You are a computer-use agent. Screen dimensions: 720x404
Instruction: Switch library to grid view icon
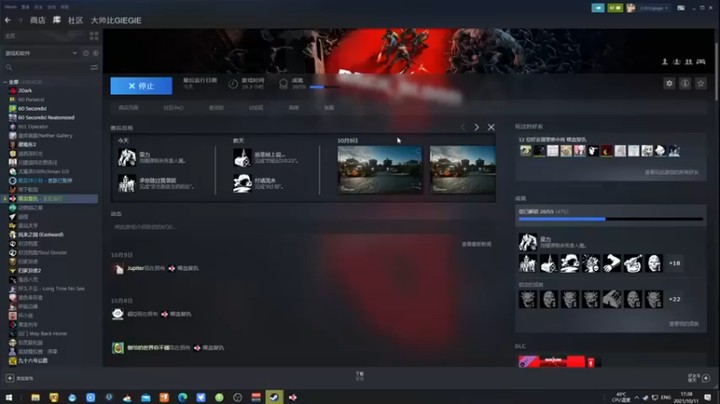pos(94,36)
